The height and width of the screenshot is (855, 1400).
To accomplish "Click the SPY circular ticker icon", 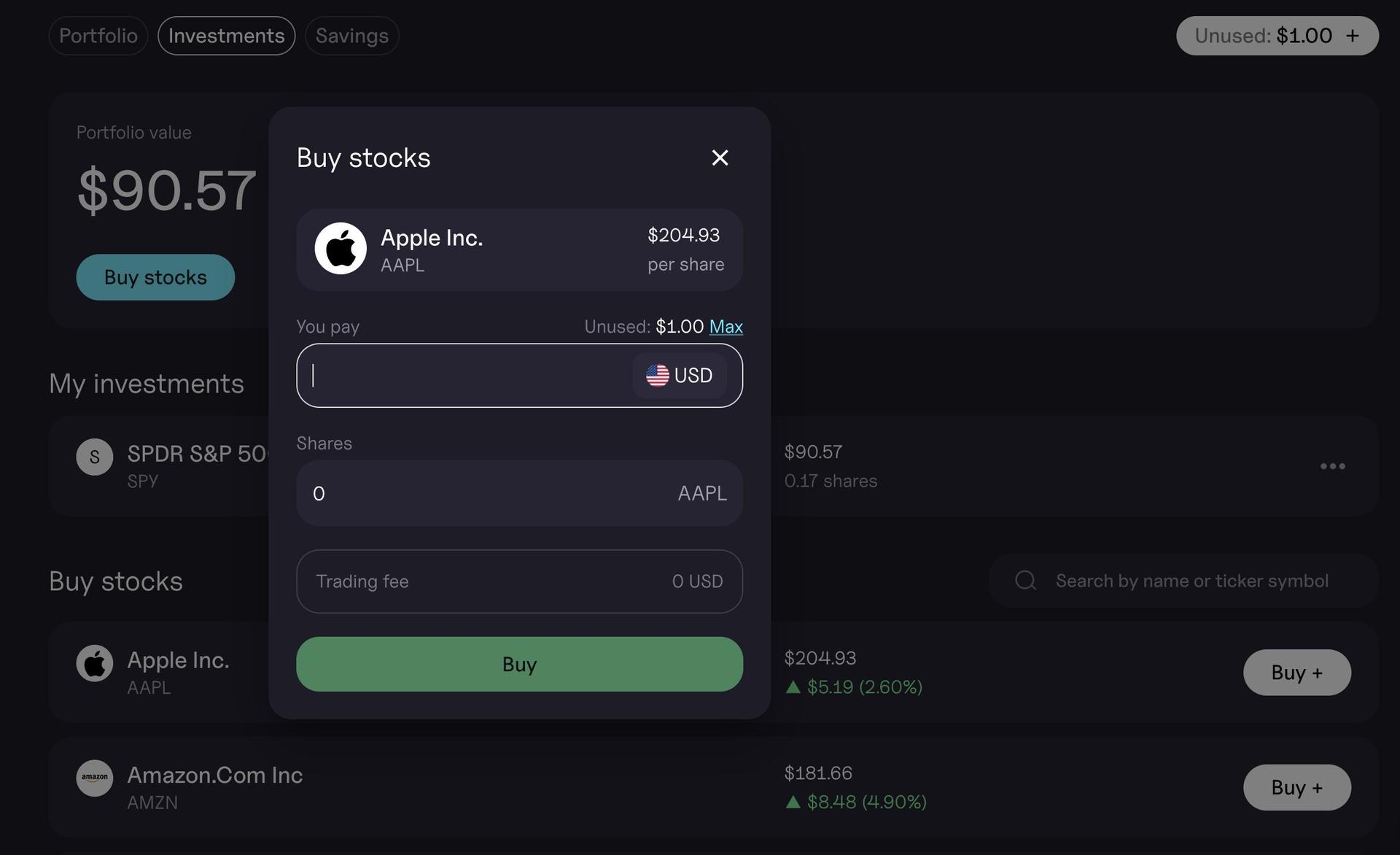I will point(95,457).
